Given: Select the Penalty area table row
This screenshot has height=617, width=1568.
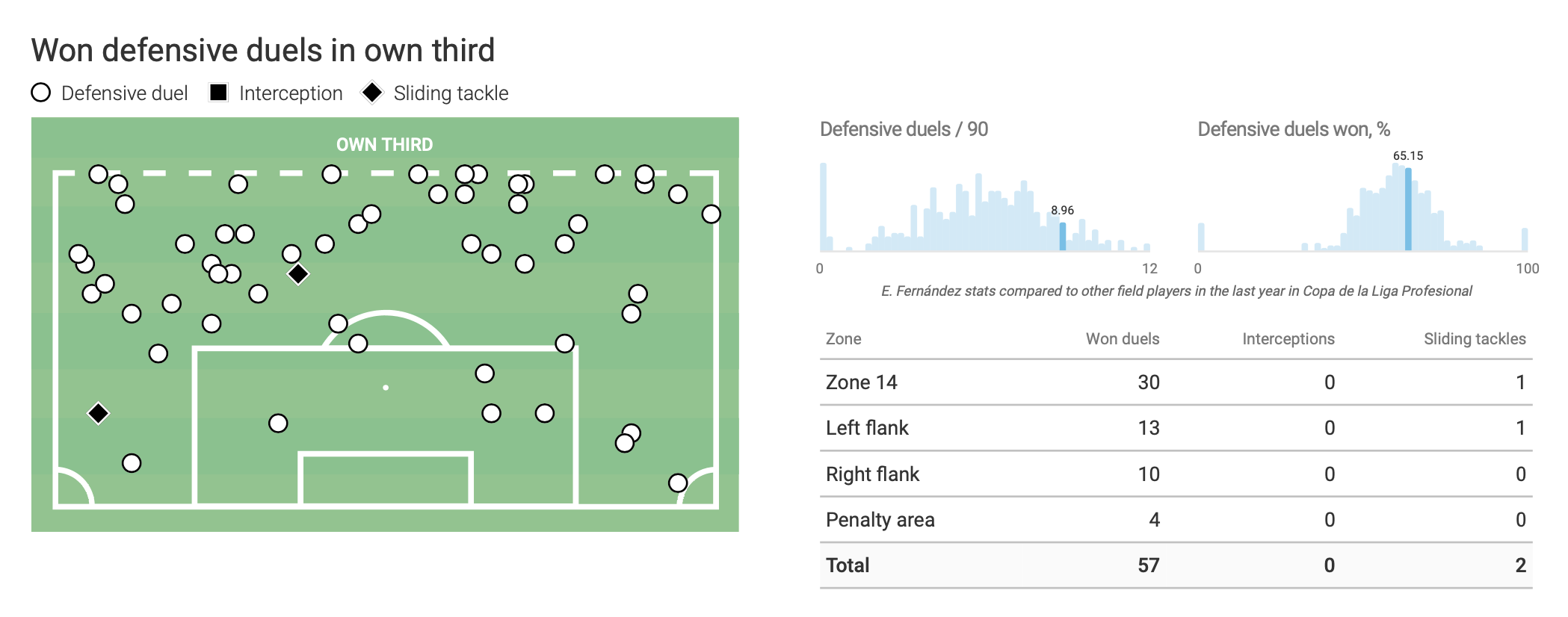Looking at the screenshot, I should (x=1176, y=520).
